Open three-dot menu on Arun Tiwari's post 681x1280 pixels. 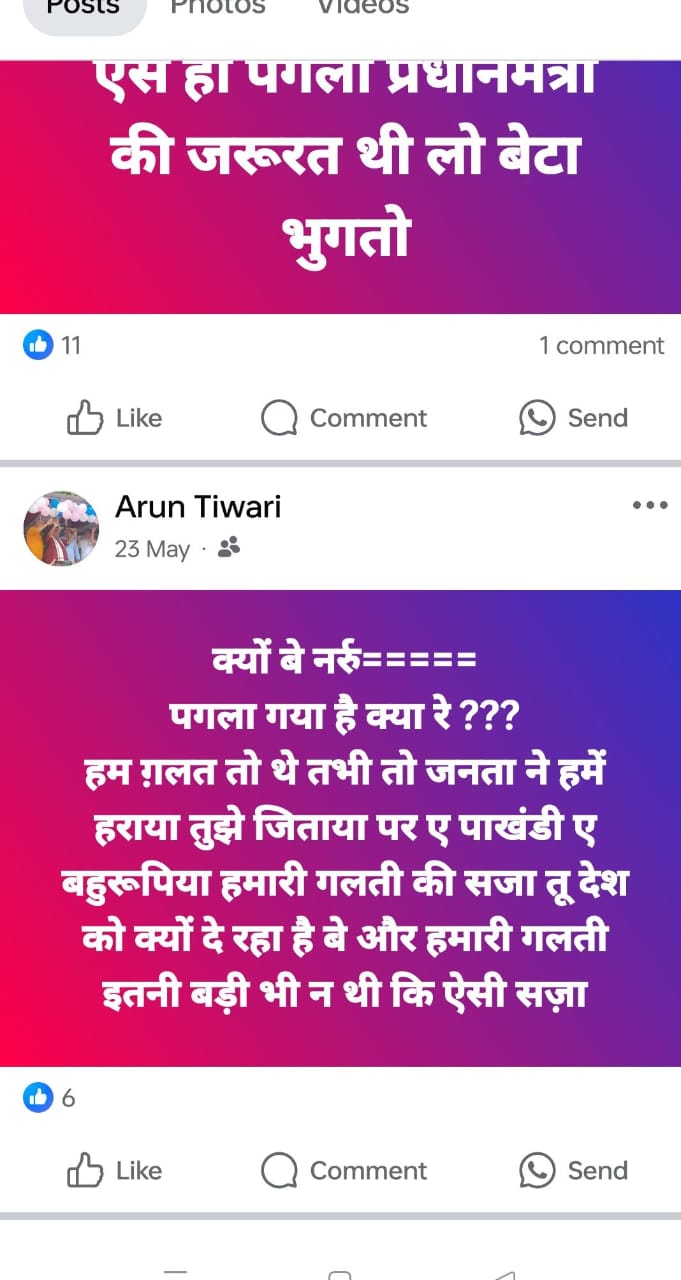click(x=650, y=505)
